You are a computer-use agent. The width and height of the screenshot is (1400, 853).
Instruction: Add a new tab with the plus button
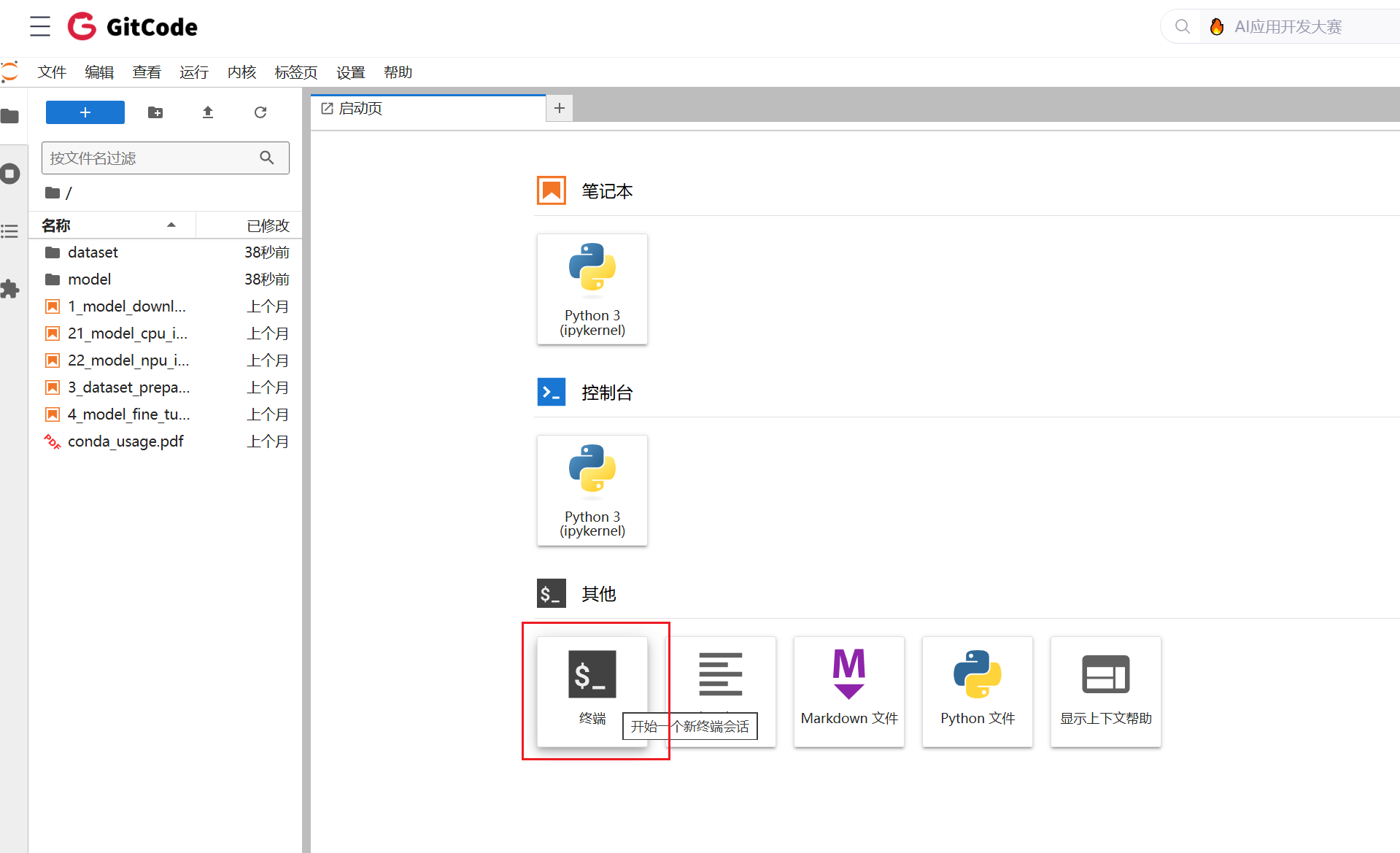click(560, 108)
